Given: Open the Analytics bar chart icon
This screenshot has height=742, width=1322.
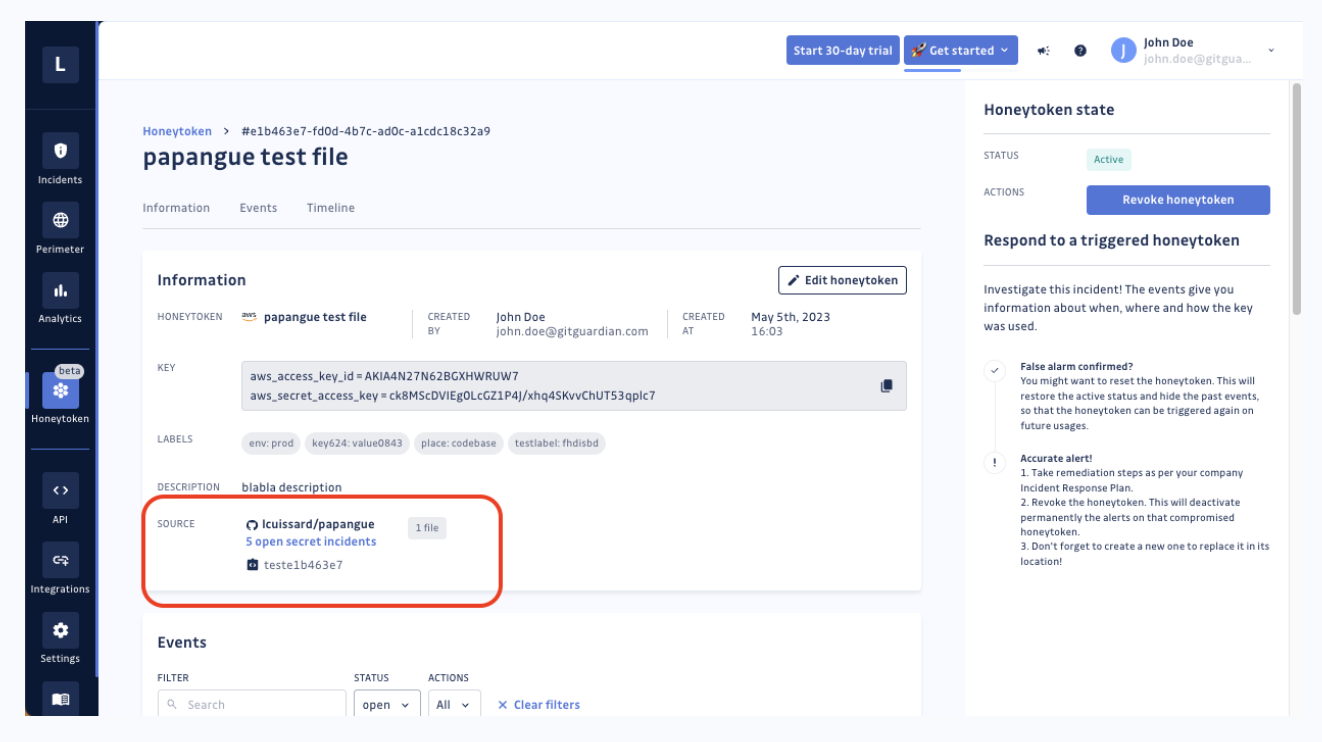Looking at the screenshot, I should coord(60,290).
